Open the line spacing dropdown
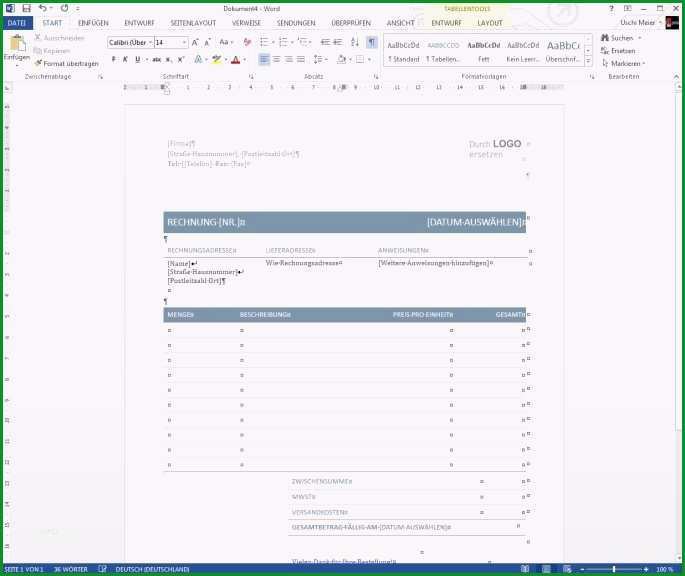This screenshot has height=576, width=685. pos(326,59)
